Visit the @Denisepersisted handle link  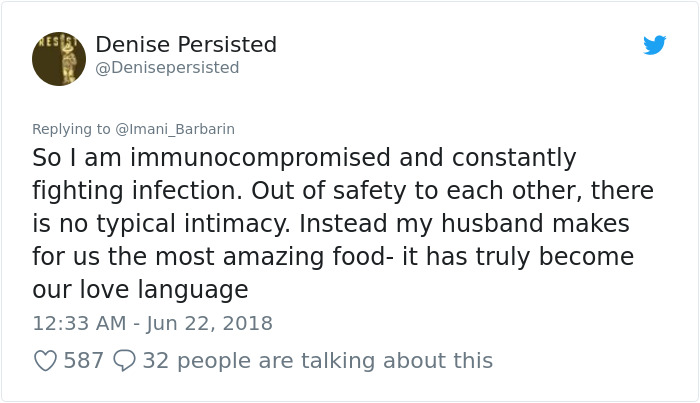167,68
